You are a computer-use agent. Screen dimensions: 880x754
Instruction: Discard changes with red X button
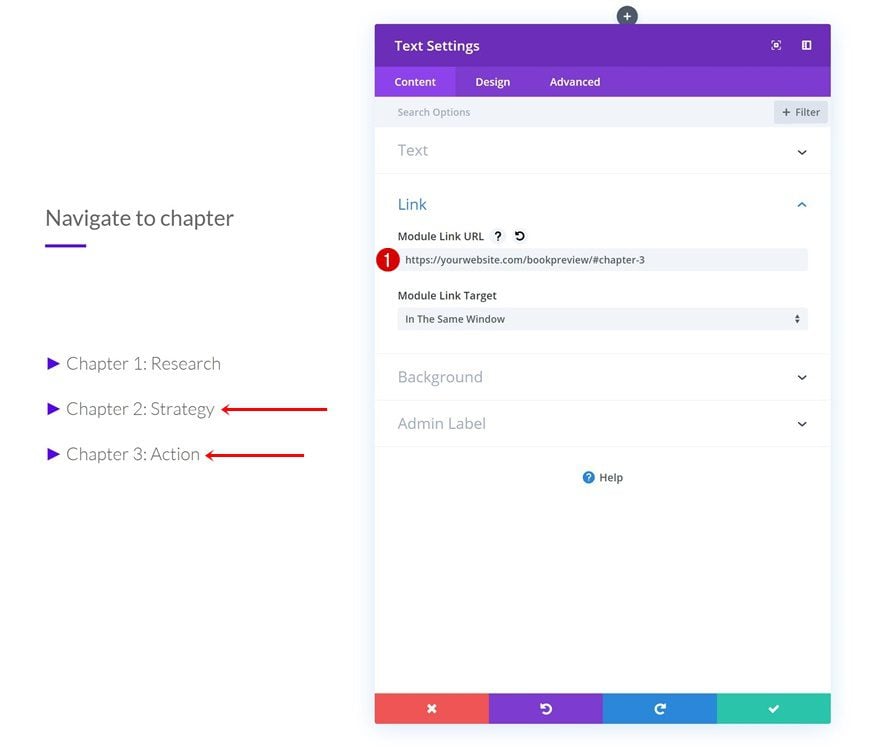[x=432, y=709]
